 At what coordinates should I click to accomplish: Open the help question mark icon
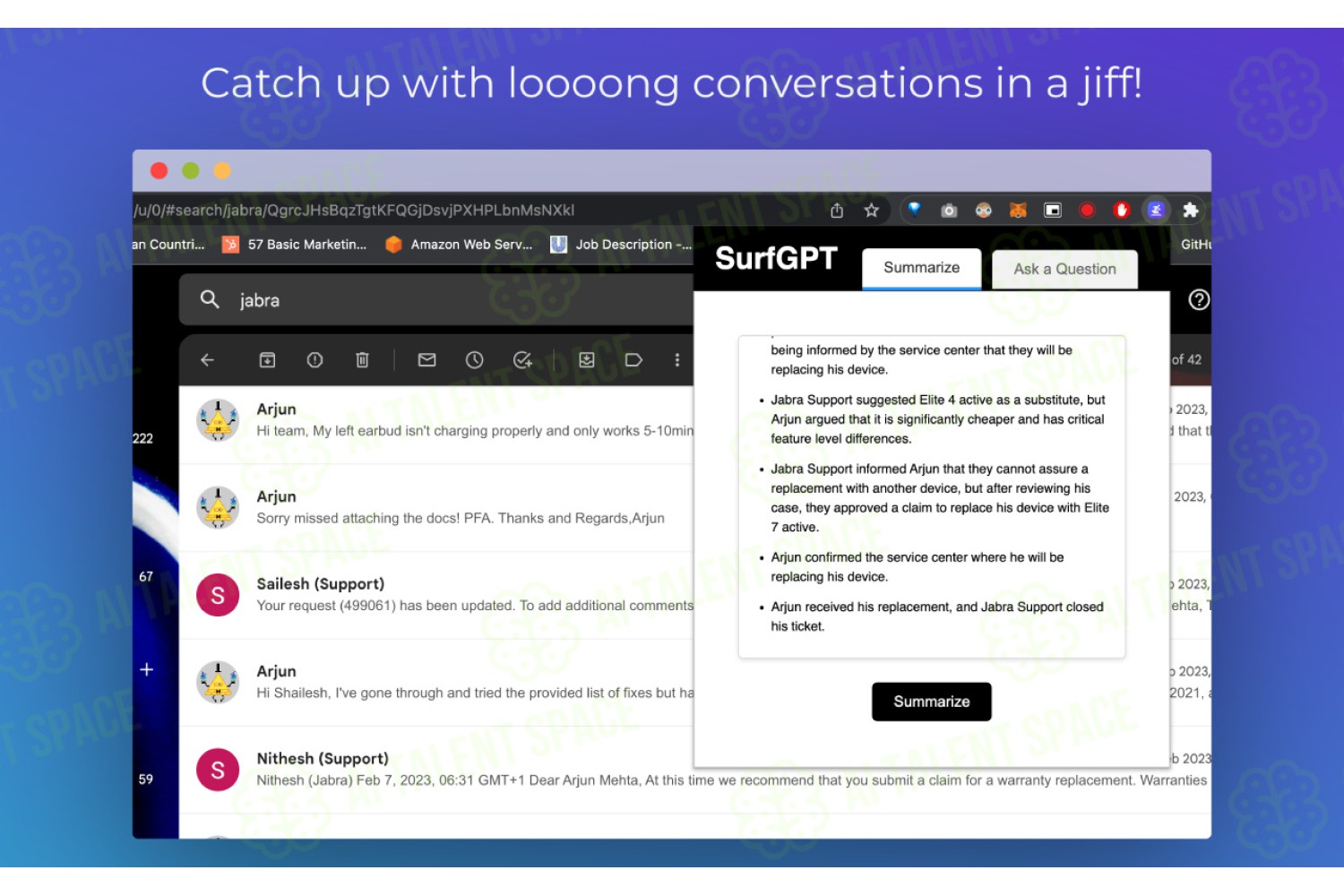1199,300
